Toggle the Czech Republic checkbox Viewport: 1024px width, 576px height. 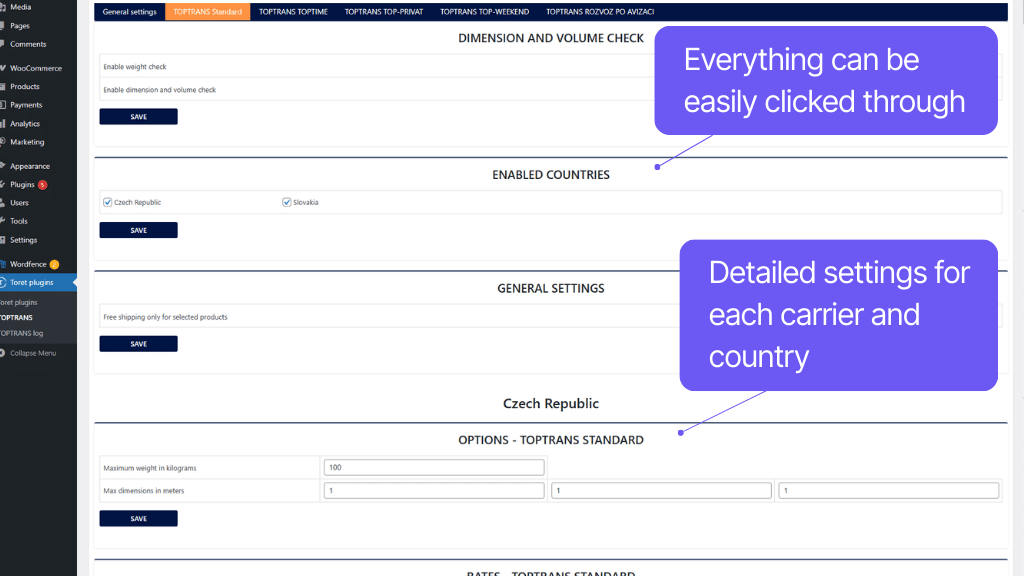click(x=108, y=202)
